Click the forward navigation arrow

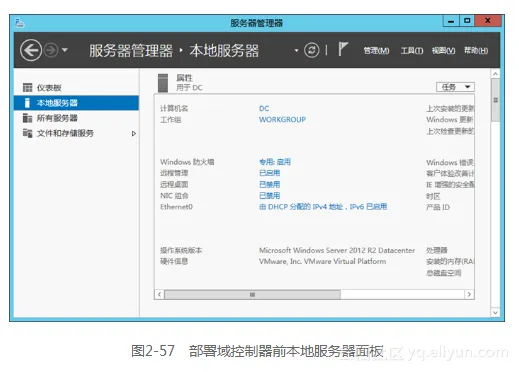[x=51, y=51]
